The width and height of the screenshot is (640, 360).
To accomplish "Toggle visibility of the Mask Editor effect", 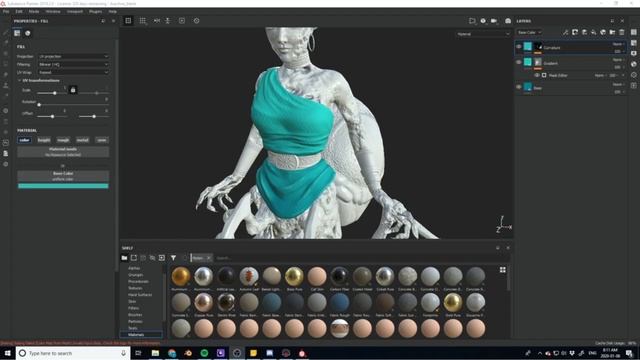I will coord(537,75).
